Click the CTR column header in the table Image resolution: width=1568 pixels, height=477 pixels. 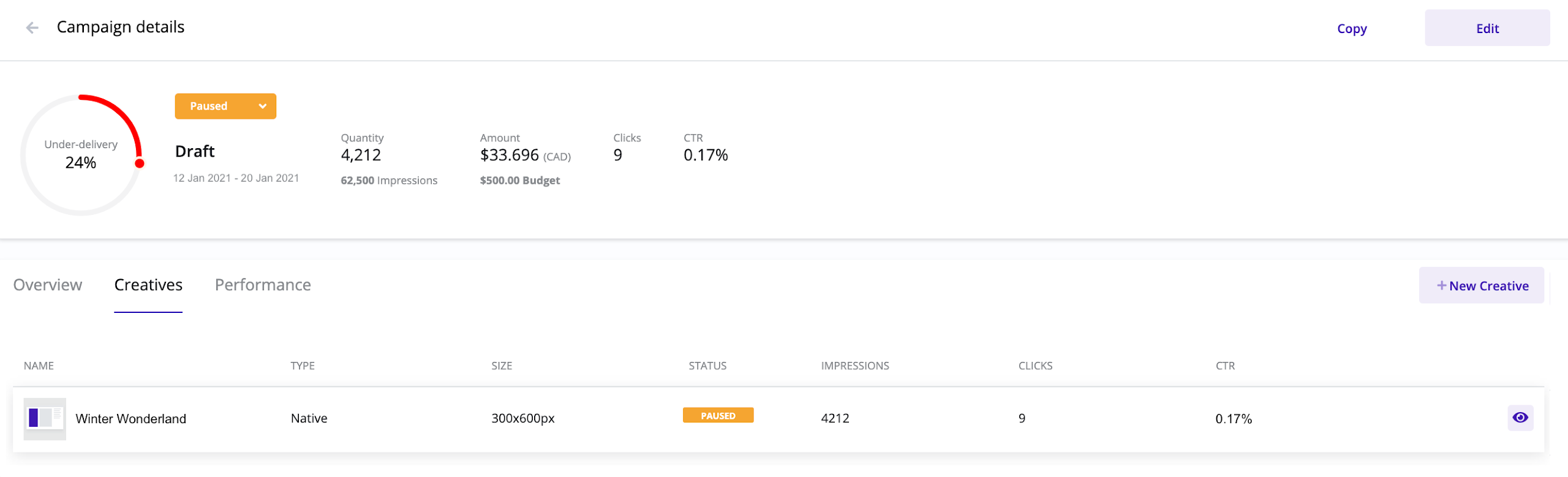tap(1225, 366)
